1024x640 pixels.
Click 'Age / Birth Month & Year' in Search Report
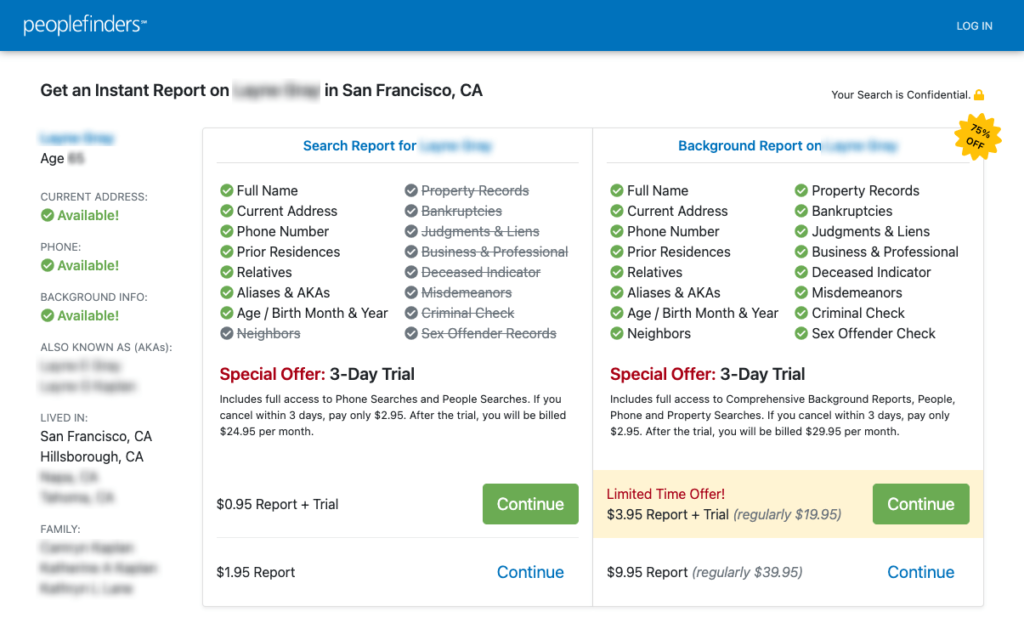[312, 313]
